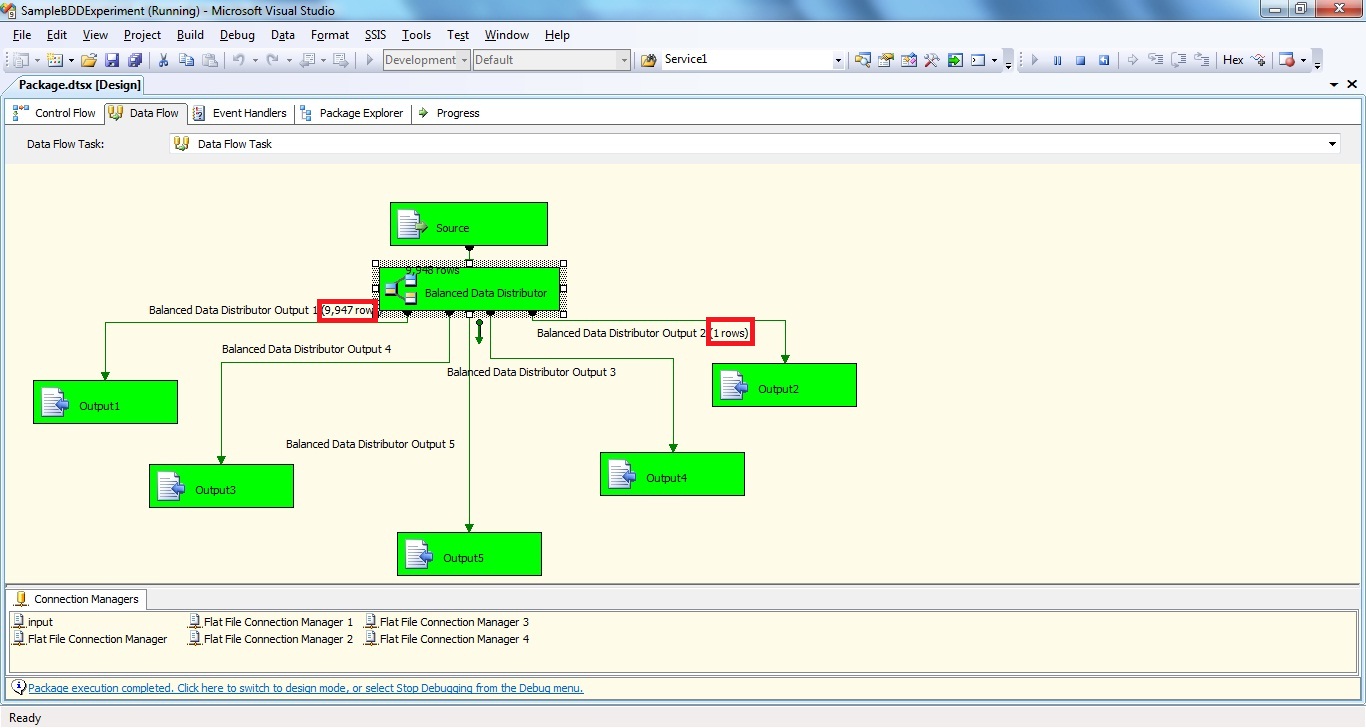Image resolution: width=1366 pixels, height=728 pixels.
Task: Select the Output2 destination component
Action: click(x=784, y=385)
